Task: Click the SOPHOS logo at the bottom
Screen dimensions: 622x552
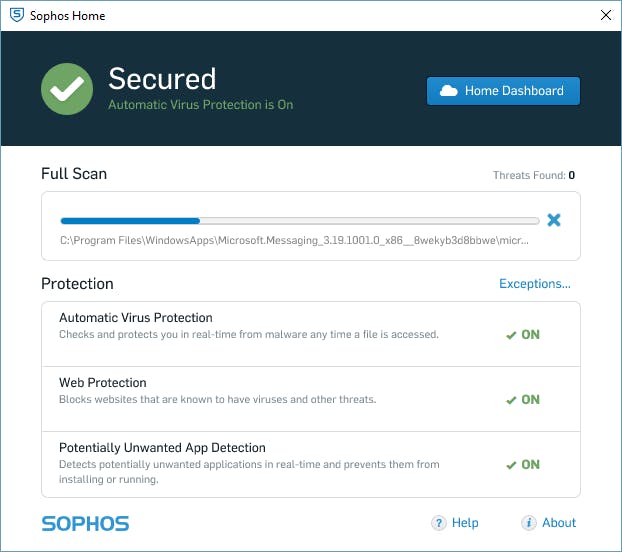Action: [85, 523]
